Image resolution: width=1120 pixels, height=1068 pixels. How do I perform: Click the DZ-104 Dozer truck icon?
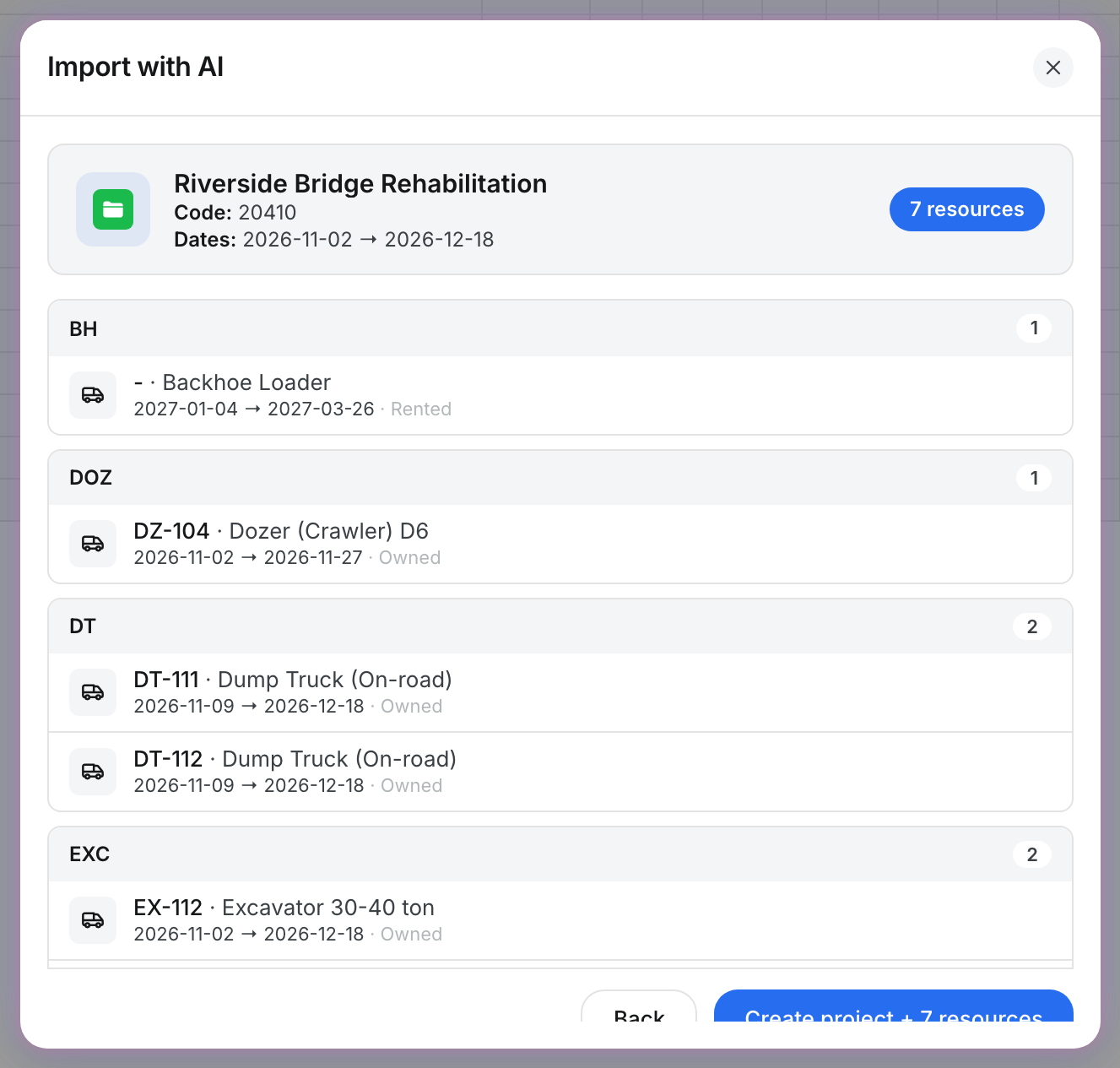[93, 544]
